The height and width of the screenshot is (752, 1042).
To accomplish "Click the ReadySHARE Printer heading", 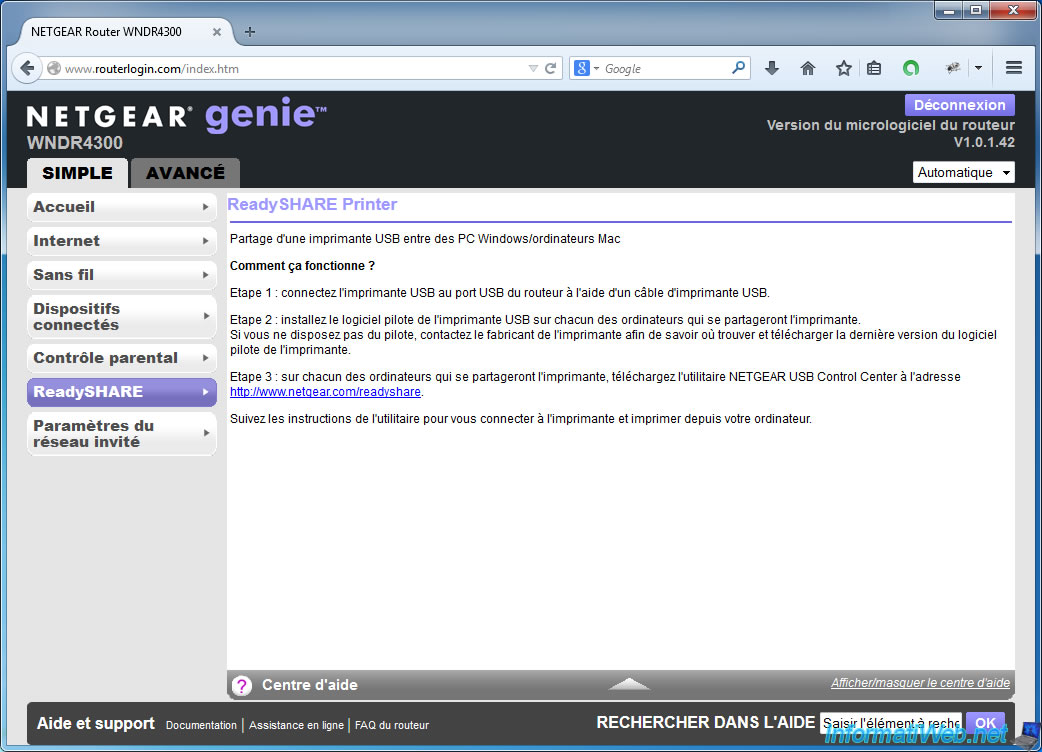I will tap(312, 205).
